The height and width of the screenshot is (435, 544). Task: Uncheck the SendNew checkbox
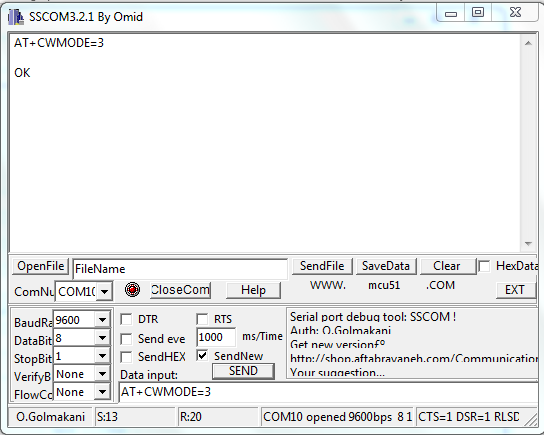pyautogui.click(x=202, y=355)
